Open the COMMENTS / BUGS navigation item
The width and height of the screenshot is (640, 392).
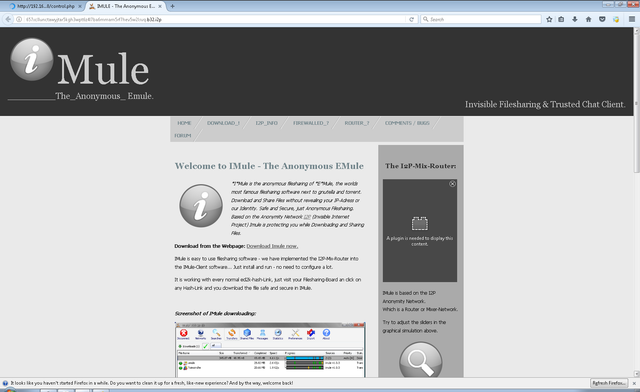pos(407,123)
